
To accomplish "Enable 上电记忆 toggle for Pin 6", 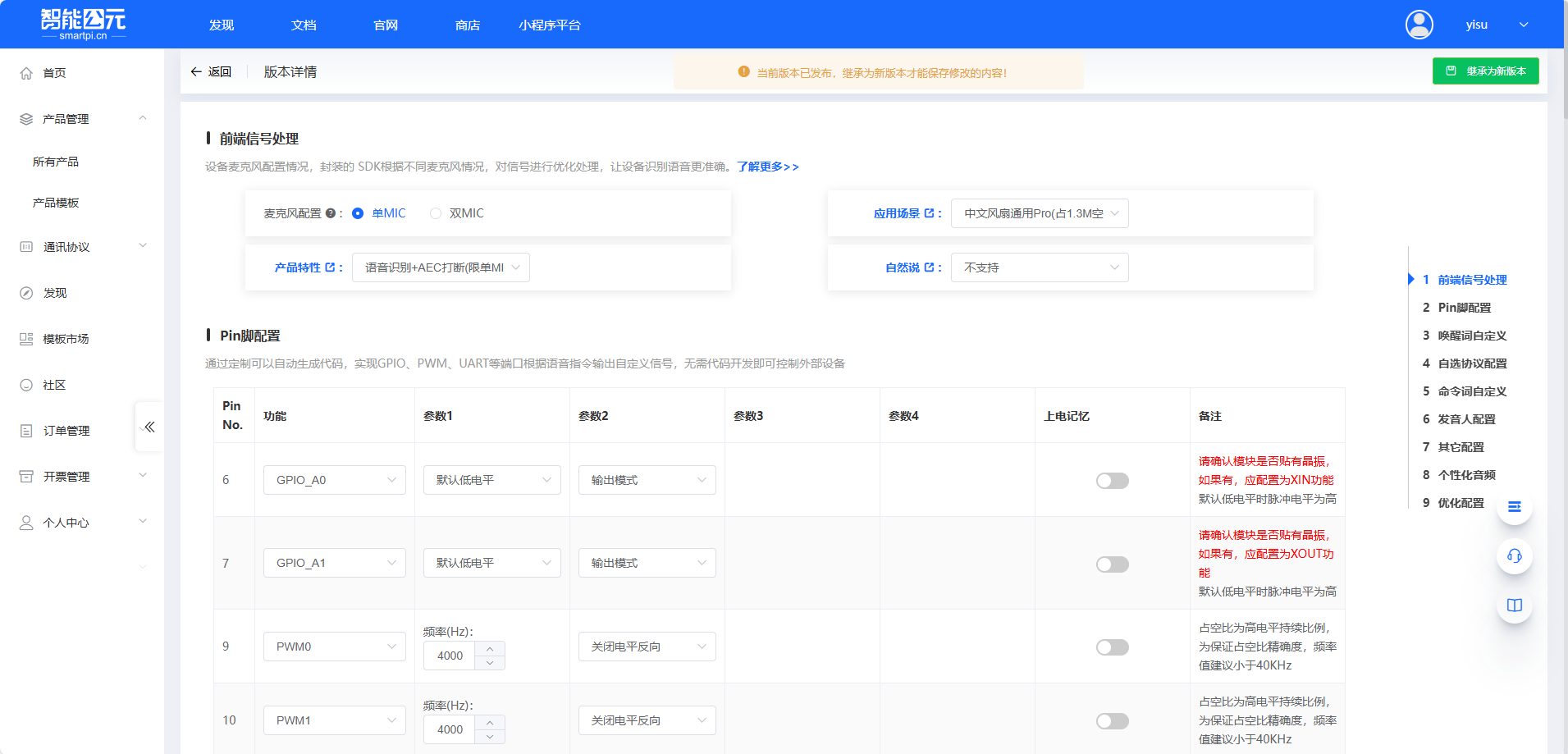I will [x=1112, y=480].
